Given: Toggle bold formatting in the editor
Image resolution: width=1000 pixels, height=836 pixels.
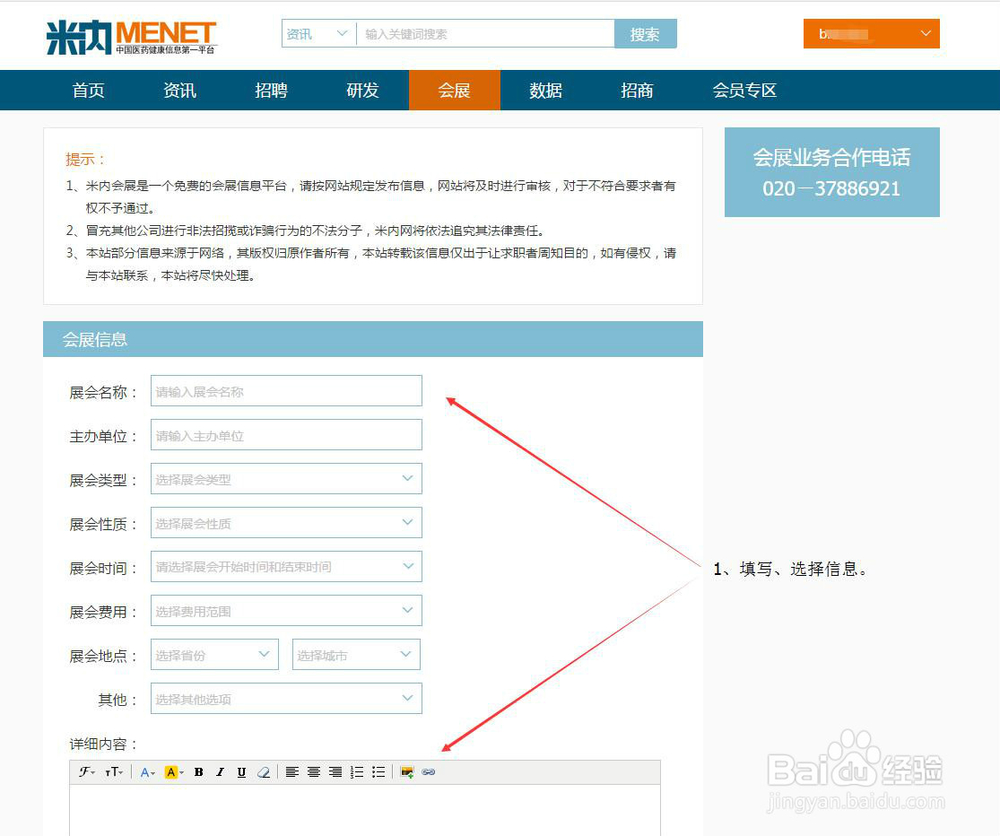Looking at the screenshot, I should point(198,772).
